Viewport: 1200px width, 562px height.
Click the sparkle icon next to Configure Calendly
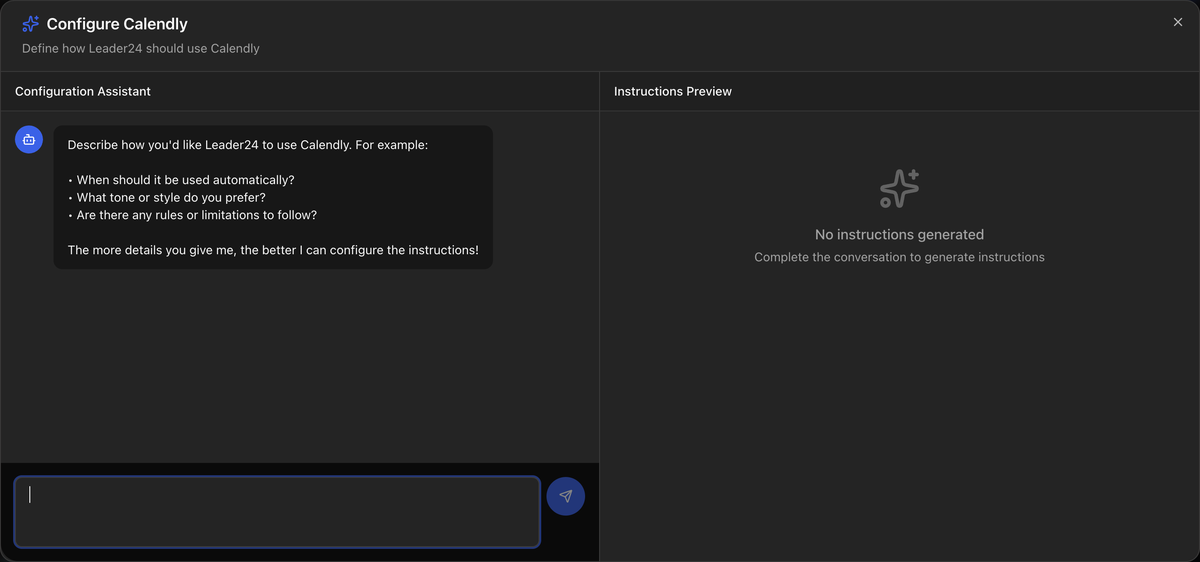pyautogui.click(x=31, y=23)
